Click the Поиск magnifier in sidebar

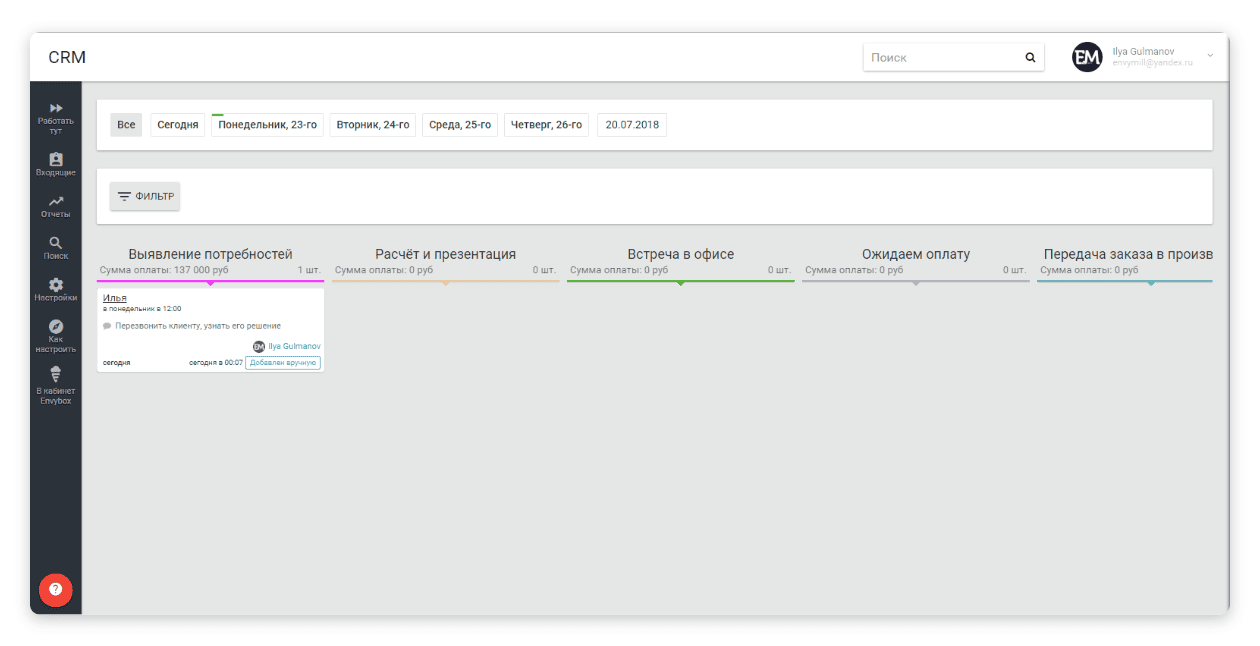pyautogui.click(x=56, y=243)
